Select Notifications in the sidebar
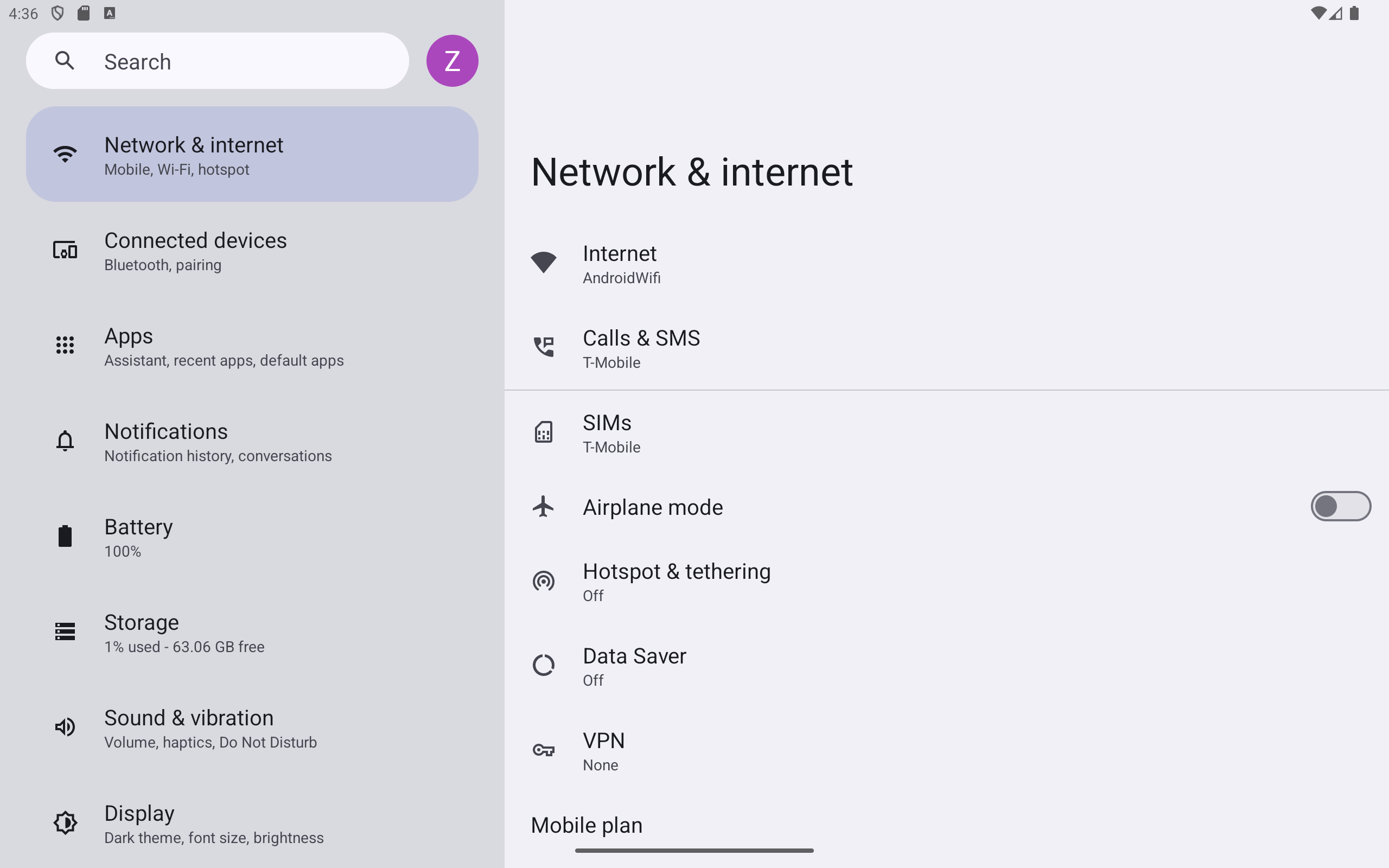This screenshot has width=1389, height=868. tap(218, 442)
